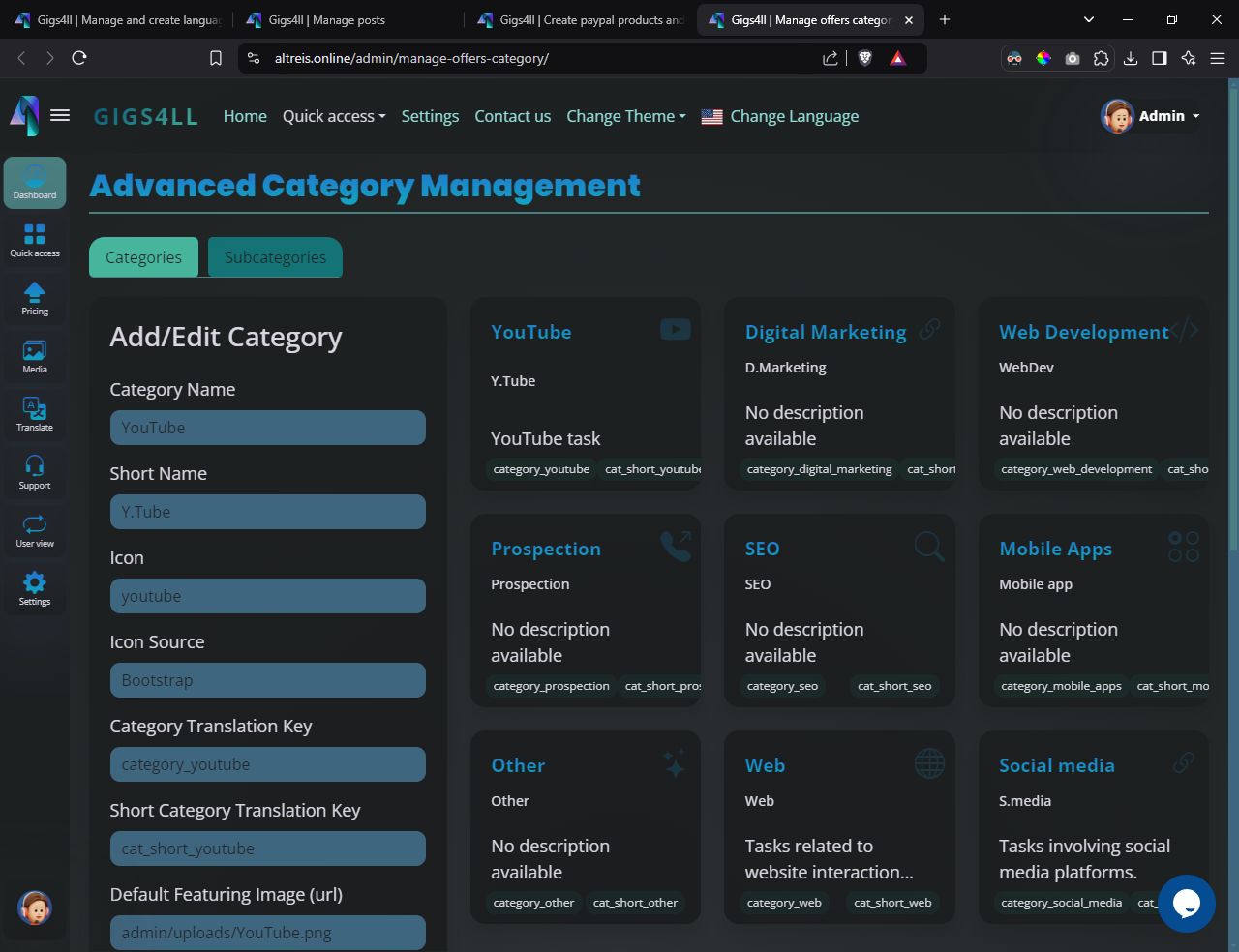
Task: Go to the Home navigation link
Action: pos(245,116)
